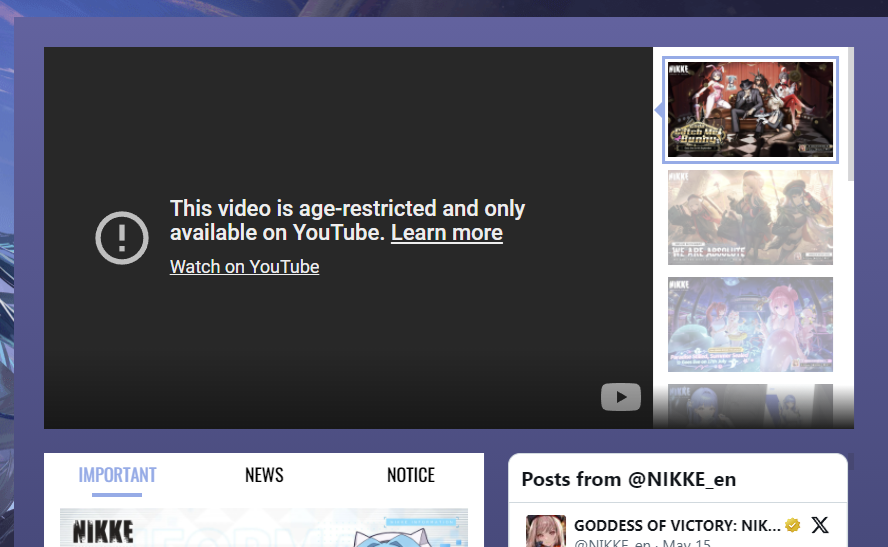The width and height of the screenshot is (888, 547).
Task: Select the partially visible fourth video thumbnail
Action: [750, 406]
